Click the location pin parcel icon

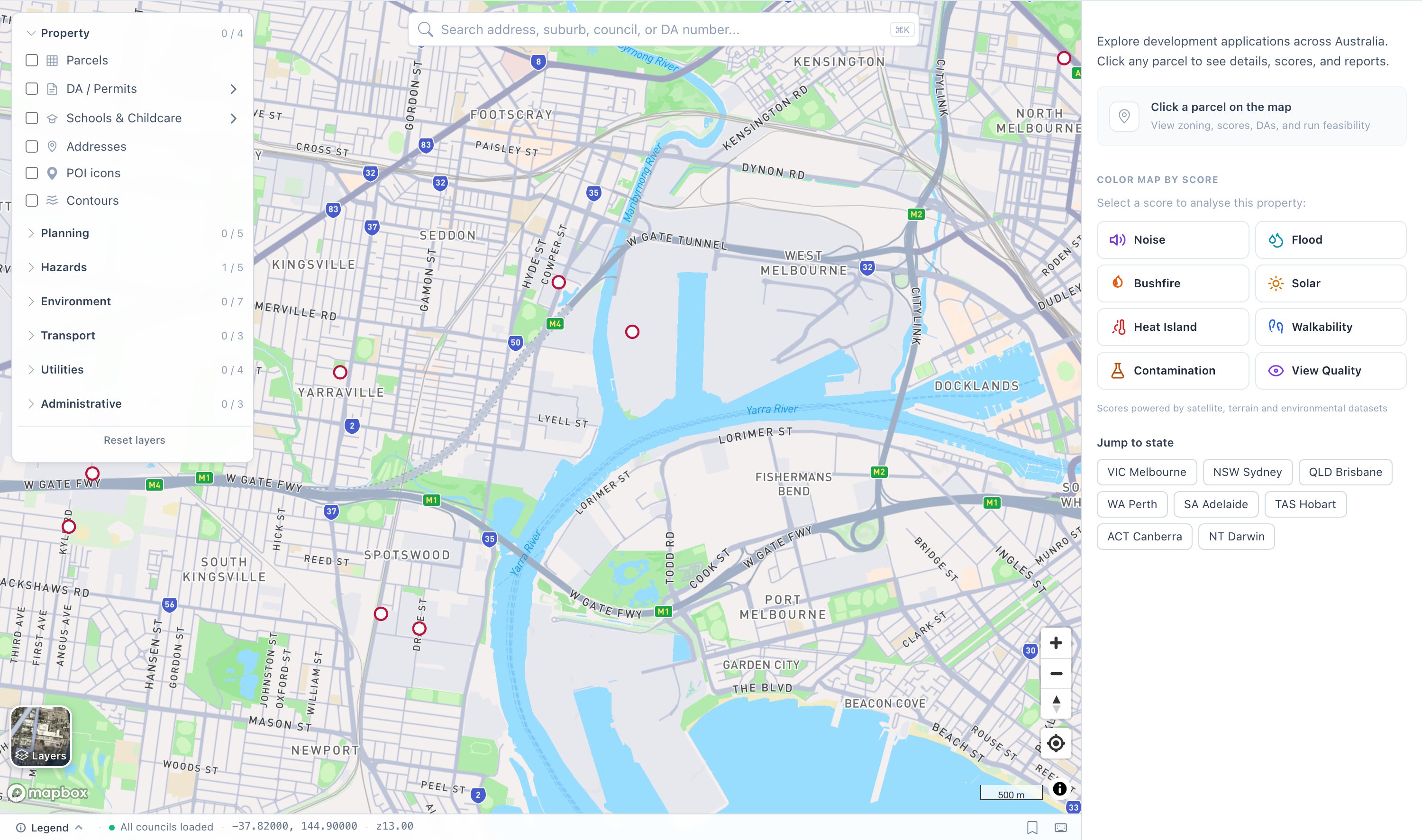tap(1124, 116)
